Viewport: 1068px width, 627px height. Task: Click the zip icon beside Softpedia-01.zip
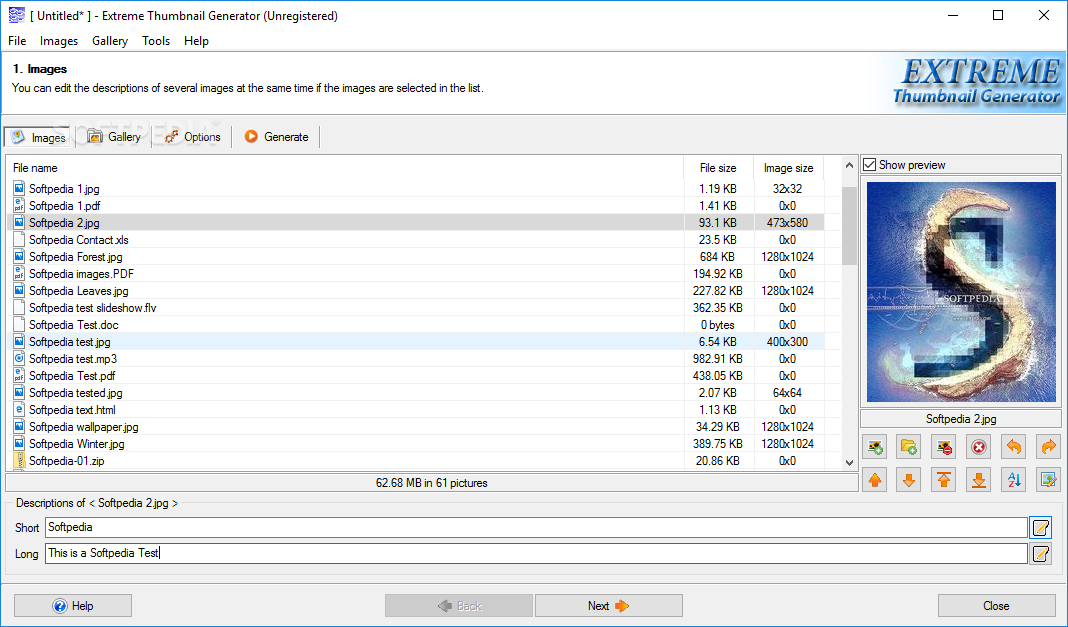[19, 461]
